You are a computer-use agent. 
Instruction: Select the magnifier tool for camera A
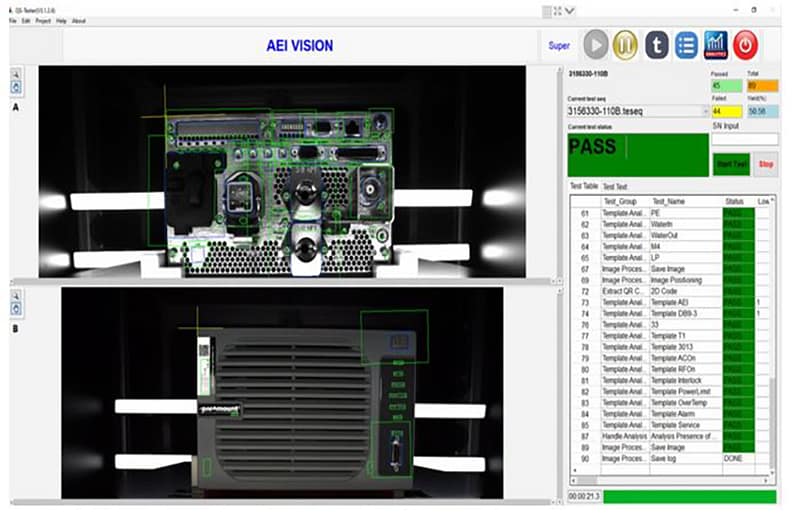[x=17, y=74]
